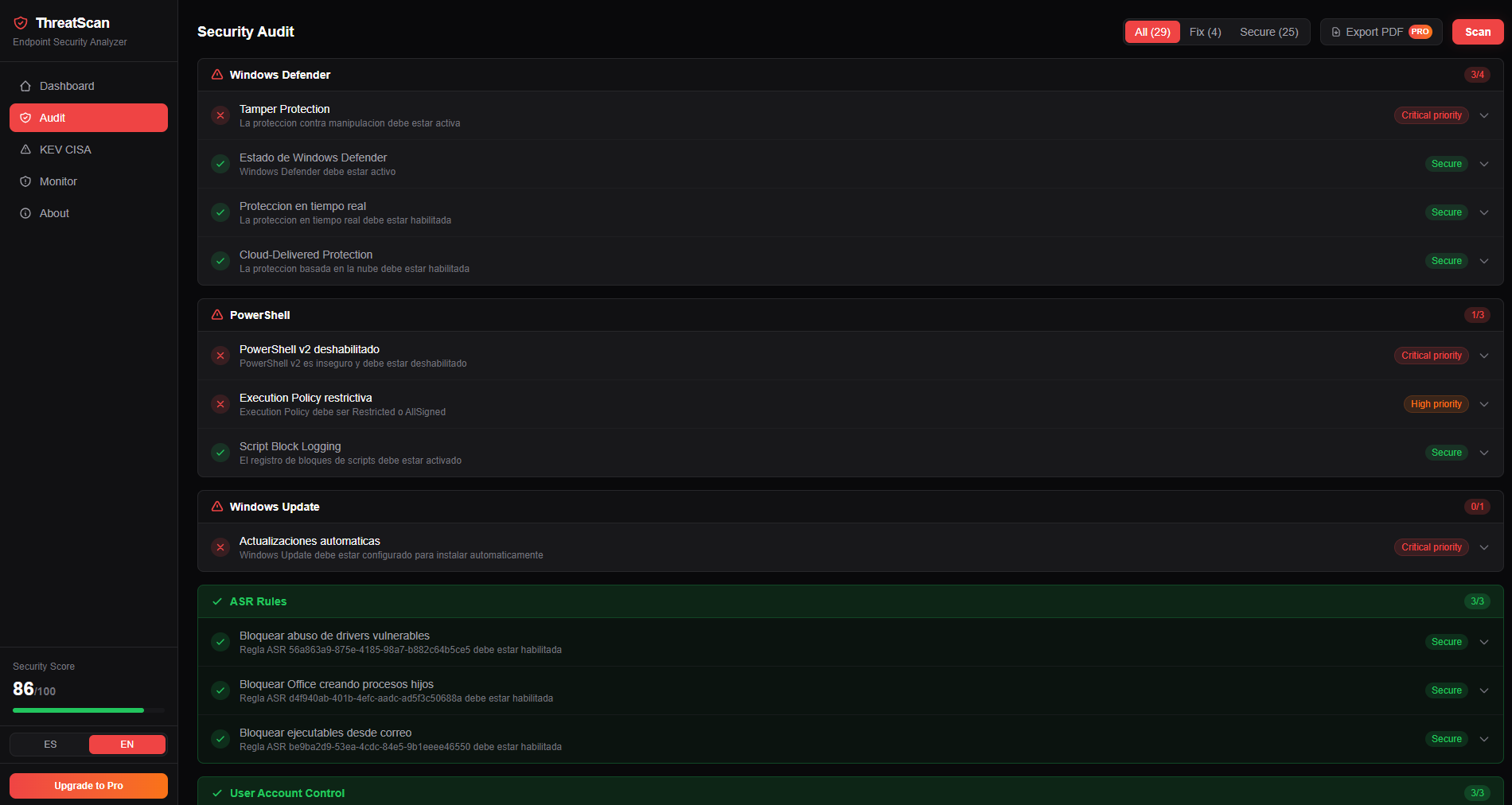This screenshot has height=805, width=1512.
Task: Expand the Tamper Protection details chevron
Action: [x=1484, y=115]
